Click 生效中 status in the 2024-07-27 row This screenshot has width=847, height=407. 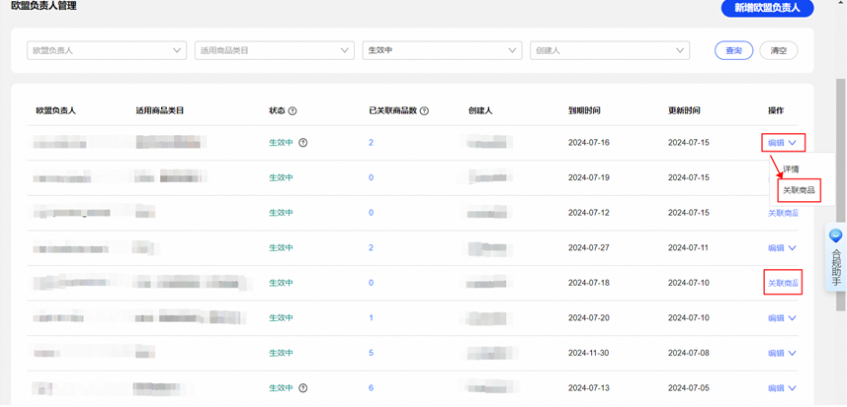(281, 248)
